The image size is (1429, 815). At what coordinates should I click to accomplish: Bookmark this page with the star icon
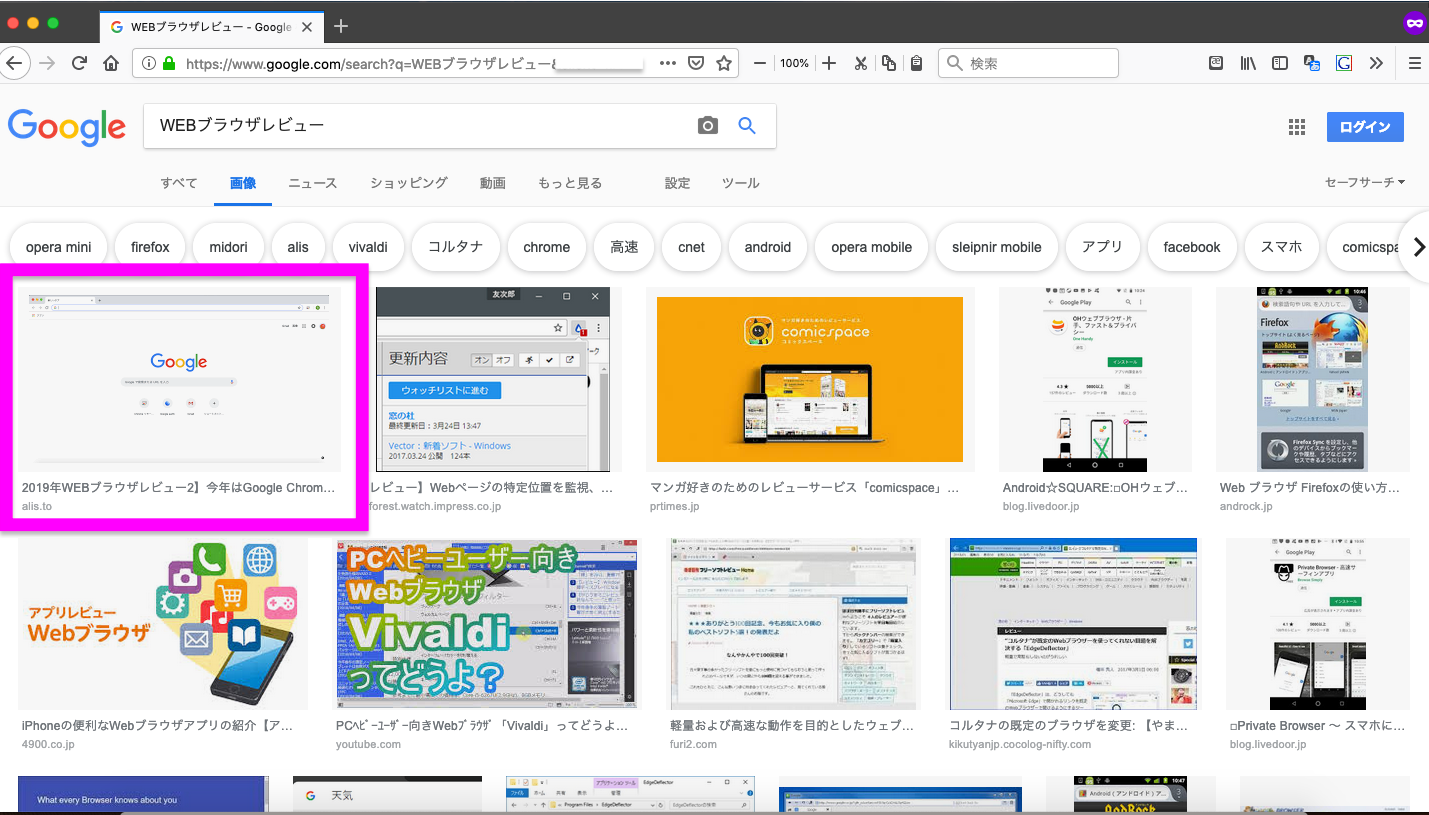pyautogui.click(x=724, y=63)
